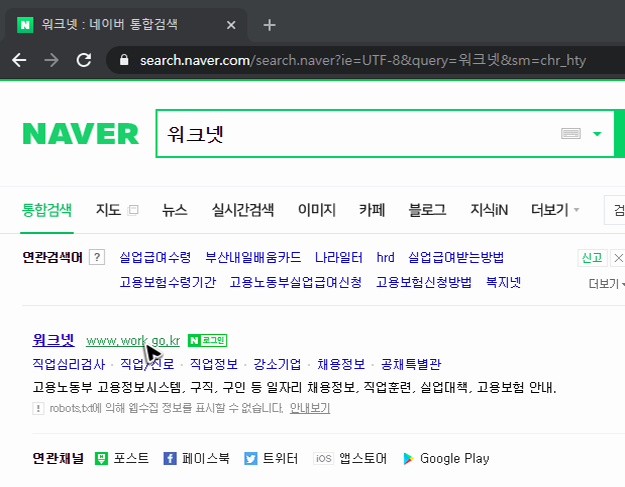Search related term 부산내일배움카드
Image resolution: width=625 pixels, height=487 pixels.
[x=253, y=257]
